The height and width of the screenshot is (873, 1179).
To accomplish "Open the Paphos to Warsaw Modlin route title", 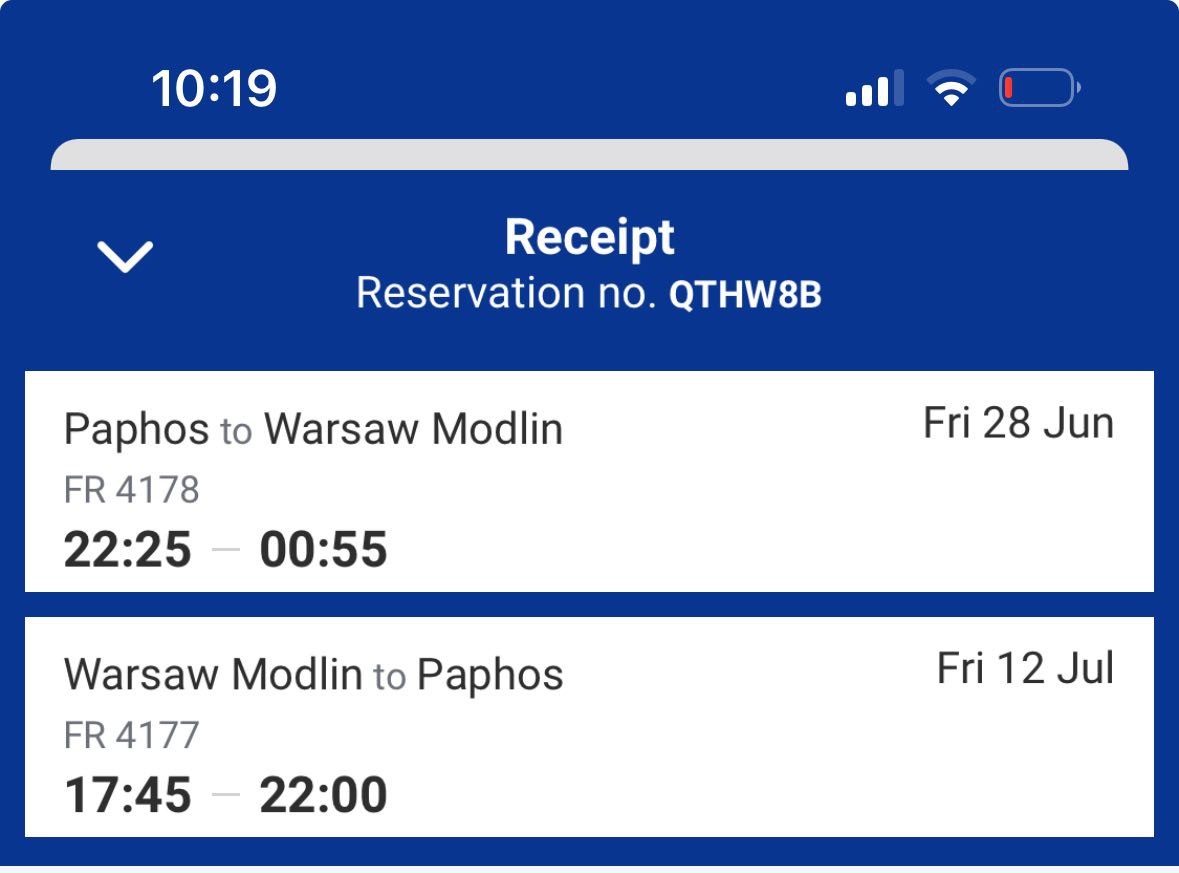I will point(313,430).
